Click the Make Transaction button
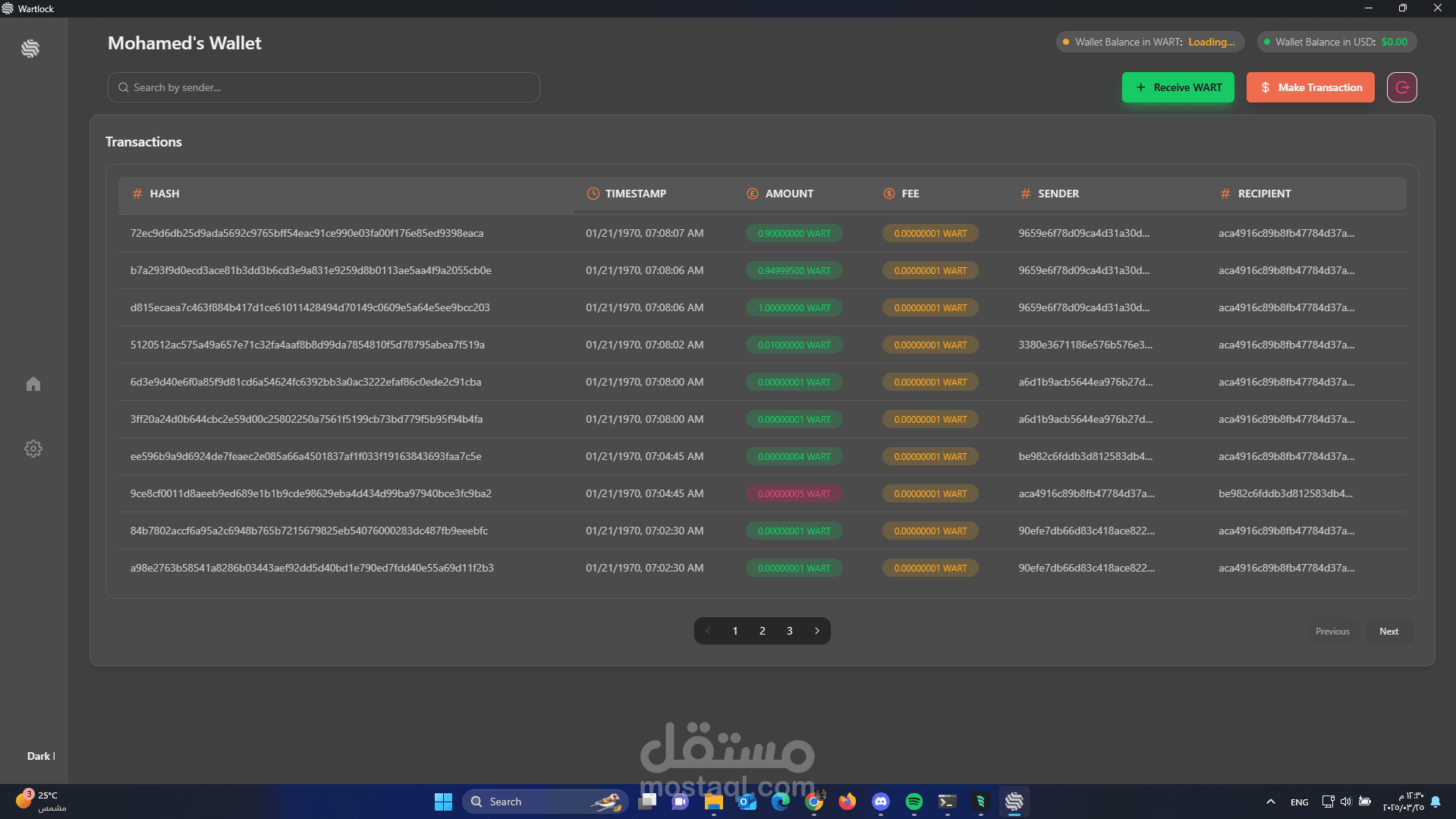 (1310, 87)
